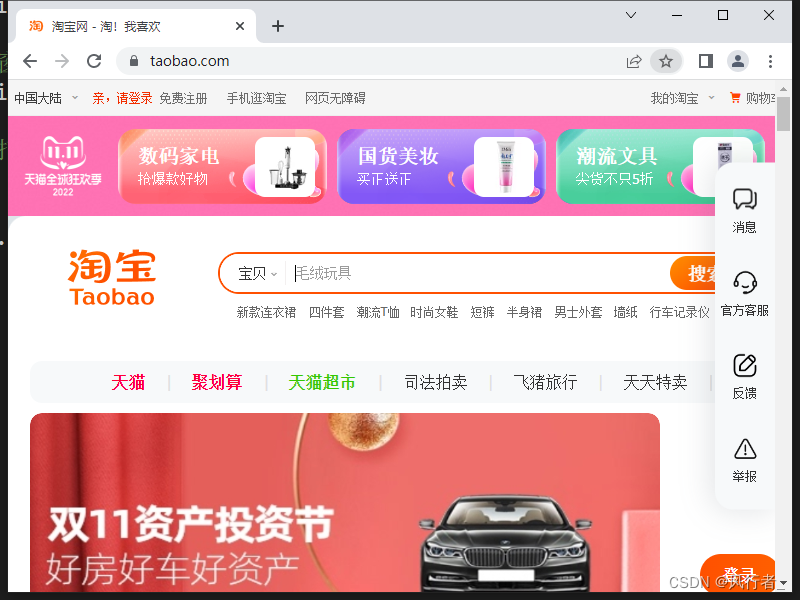Viewport: 800px width, 600px height.
Task: Open 反馈 feedback icon
Action: click(x=744, y=377)
